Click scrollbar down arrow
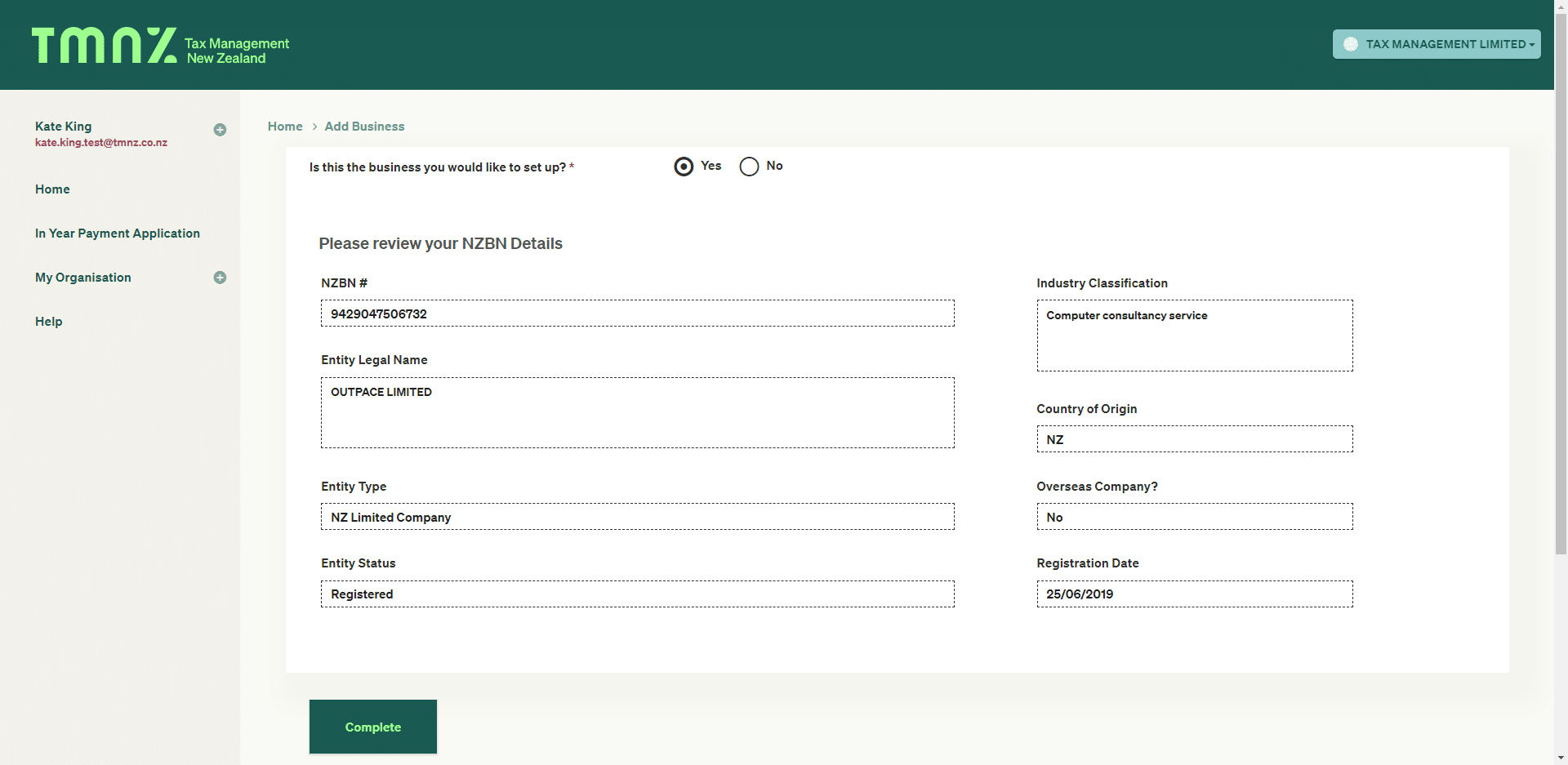The image size is (1568, 765). pos(1561,758)
